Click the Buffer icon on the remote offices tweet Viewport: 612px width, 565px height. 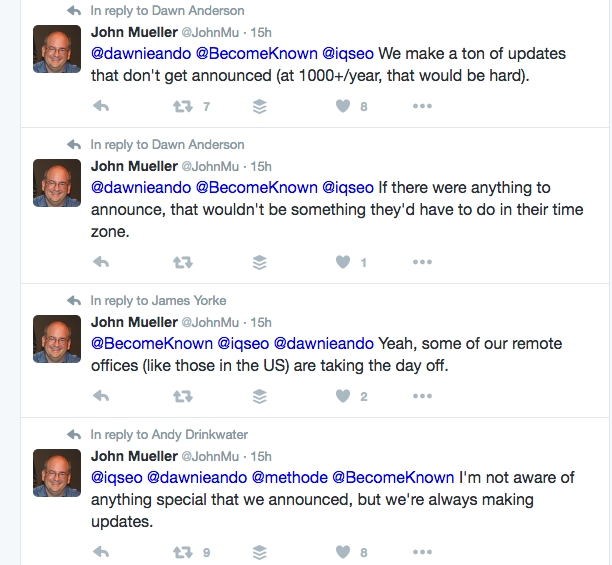tap(260, 396)
